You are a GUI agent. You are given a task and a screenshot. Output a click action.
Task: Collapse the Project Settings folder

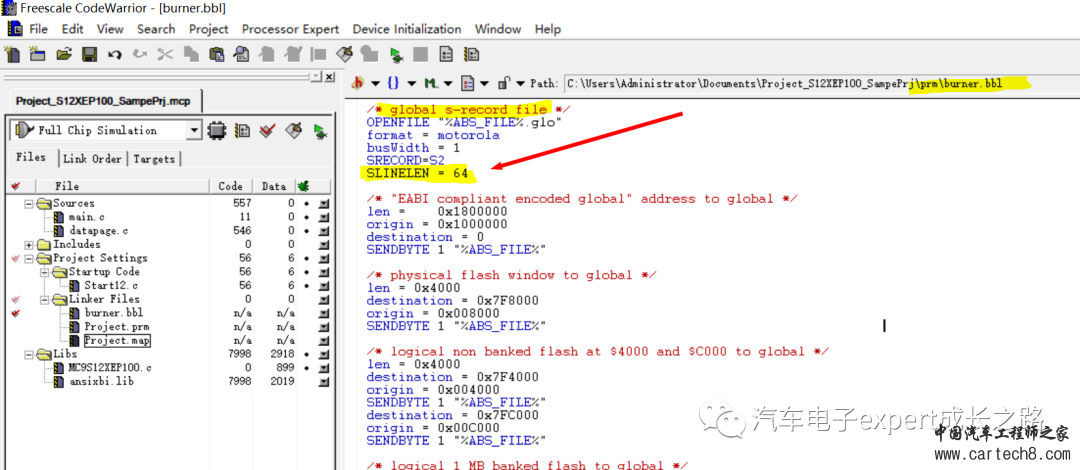(29, 258)
